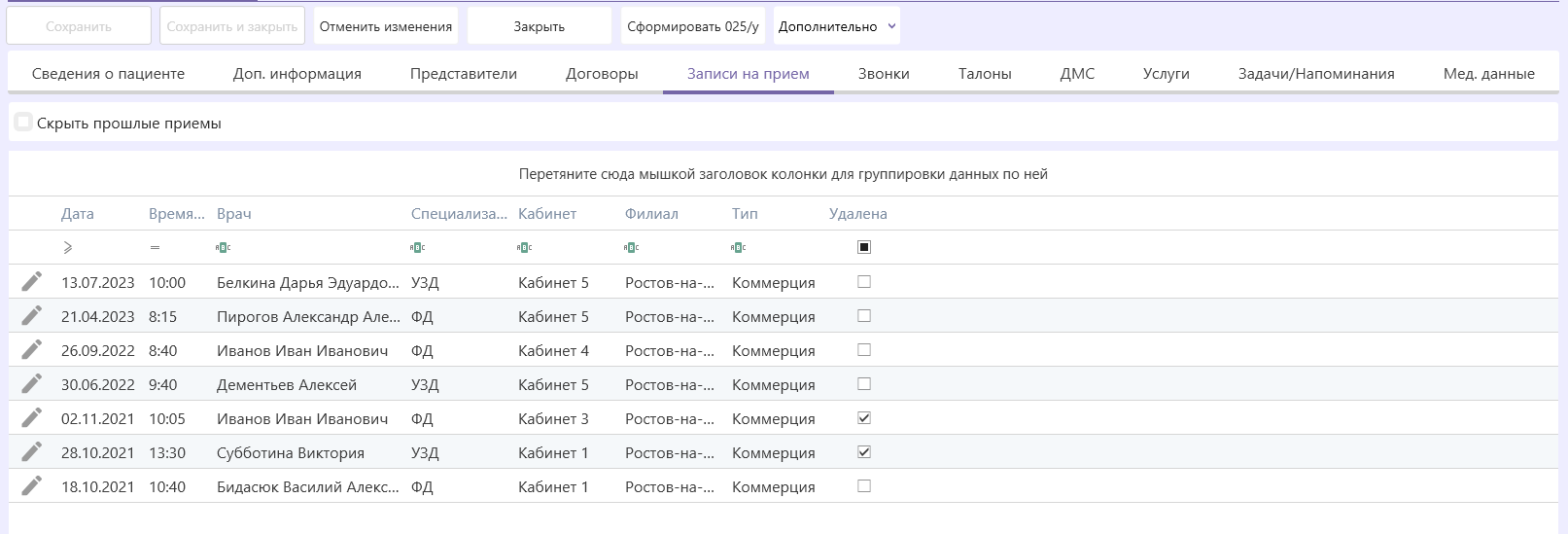The height and width of the screenshot is (534, 1568).
Task: Go to Услуги tab
Action: [x=1167, y=74]
